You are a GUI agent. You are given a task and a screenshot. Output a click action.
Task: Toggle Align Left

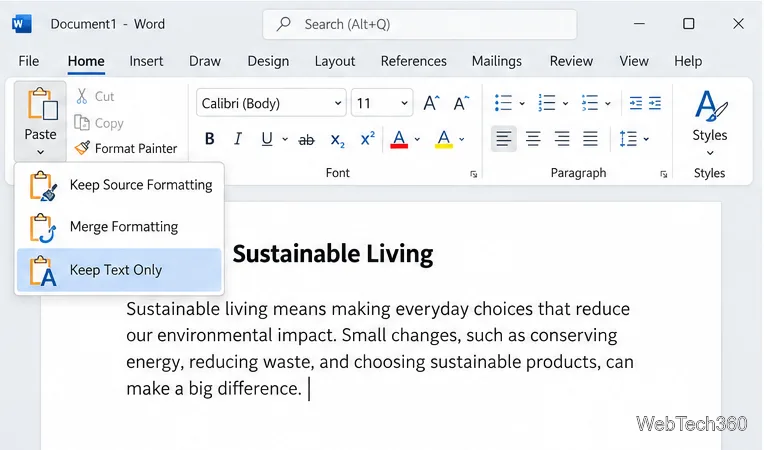click(504, 139)
